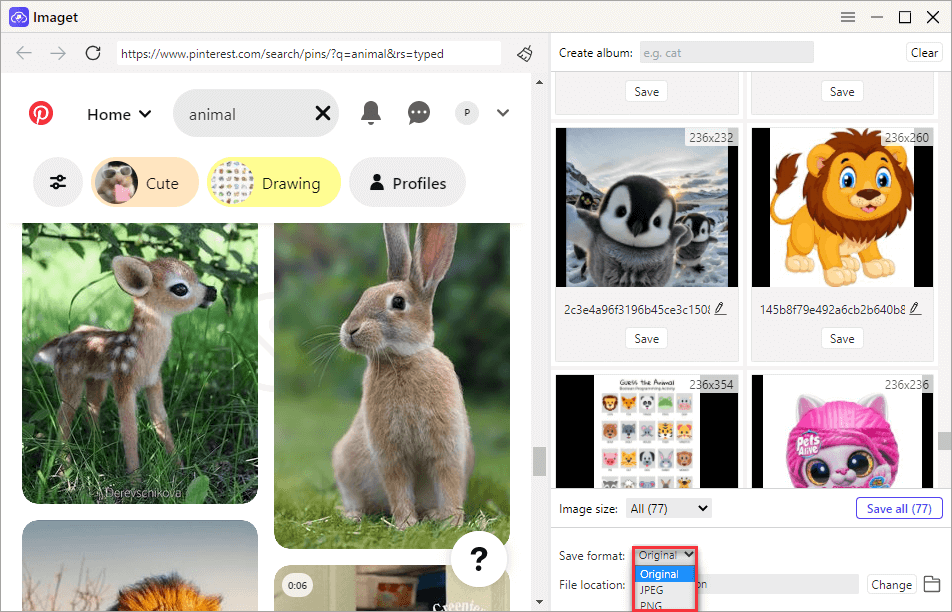Open the Image size All (77) dropdown
952x612 pixels.
[668, 508]
